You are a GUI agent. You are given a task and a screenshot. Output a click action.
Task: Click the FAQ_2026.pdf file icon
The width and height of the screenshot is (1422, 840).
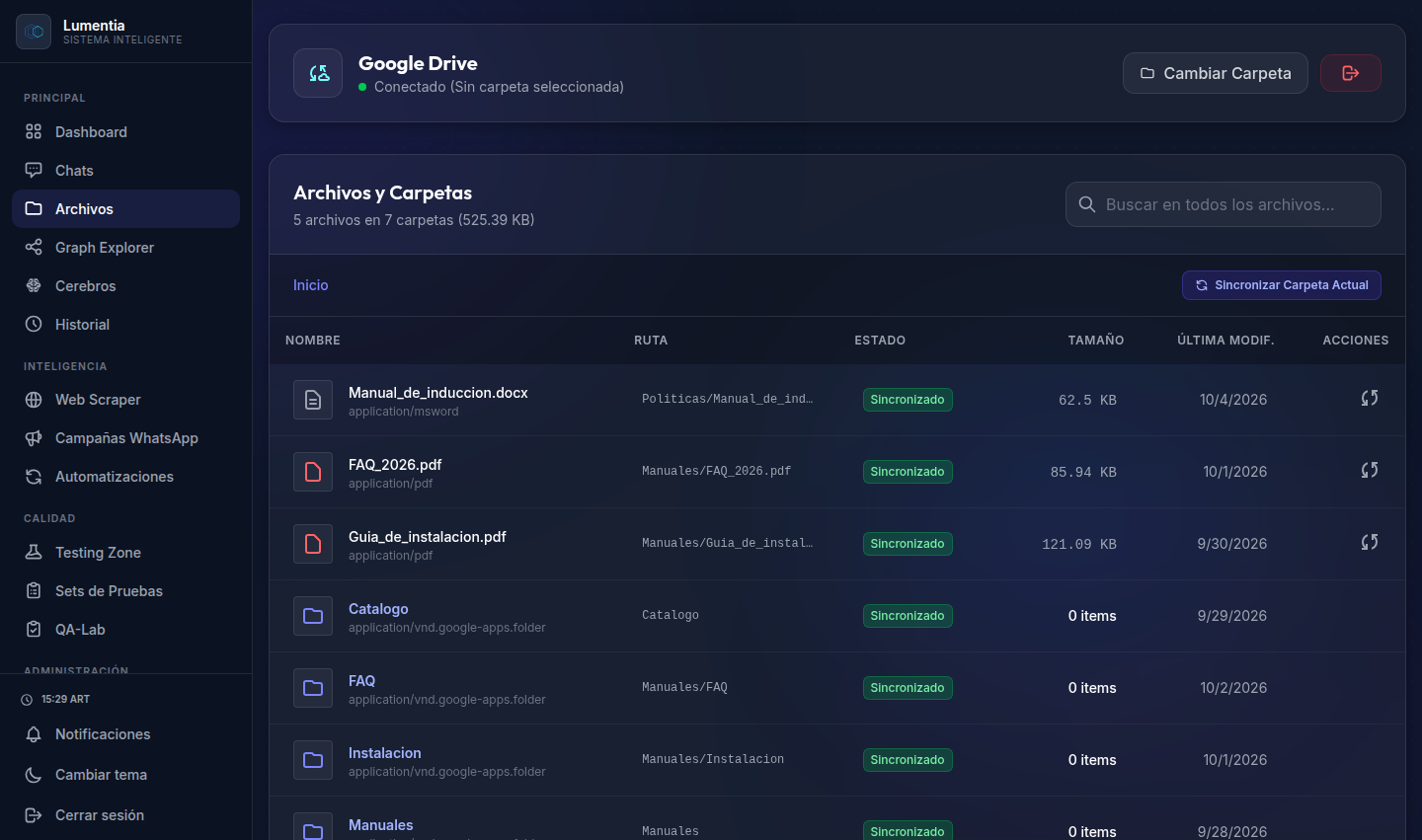tap(313, 472)
